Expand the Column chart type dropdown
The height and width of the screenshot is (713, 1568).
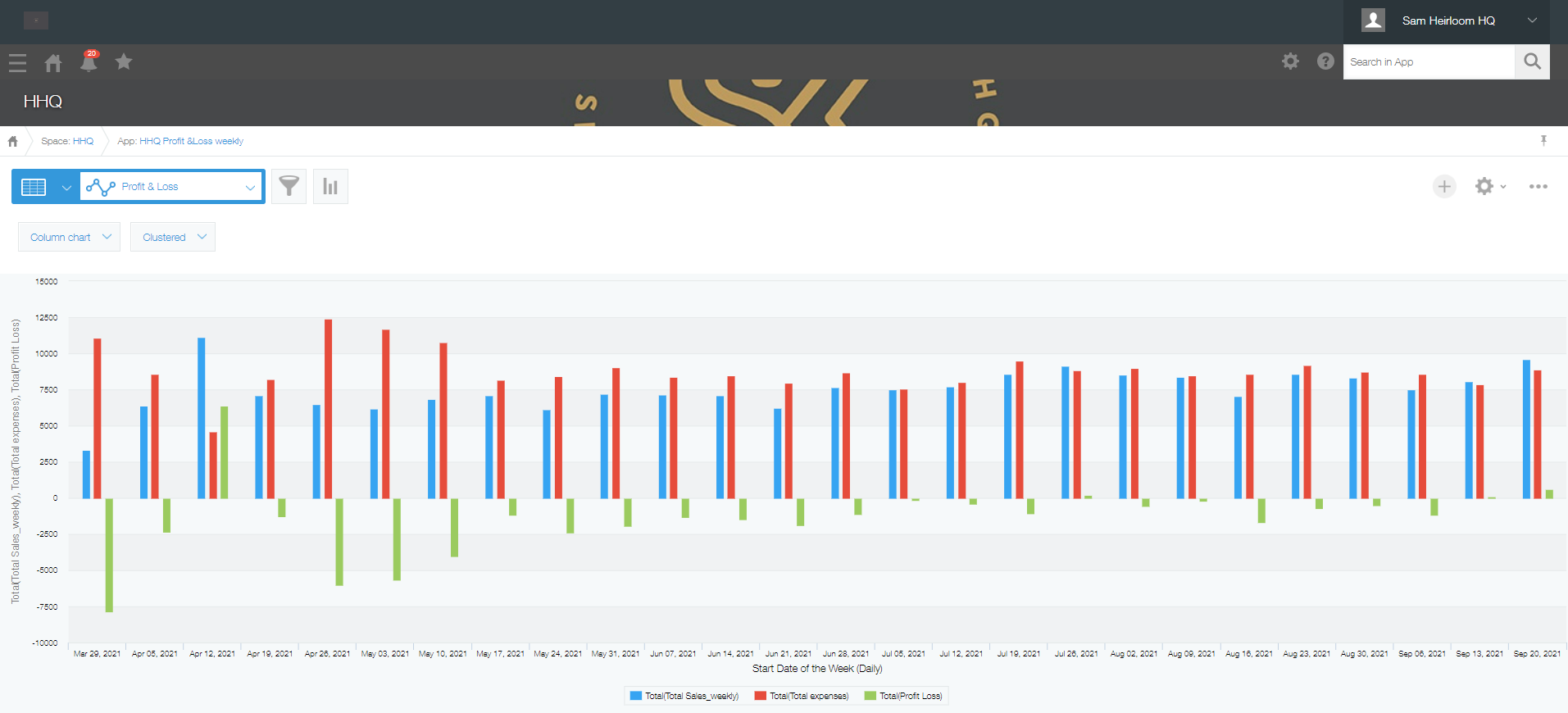point(70,237)
